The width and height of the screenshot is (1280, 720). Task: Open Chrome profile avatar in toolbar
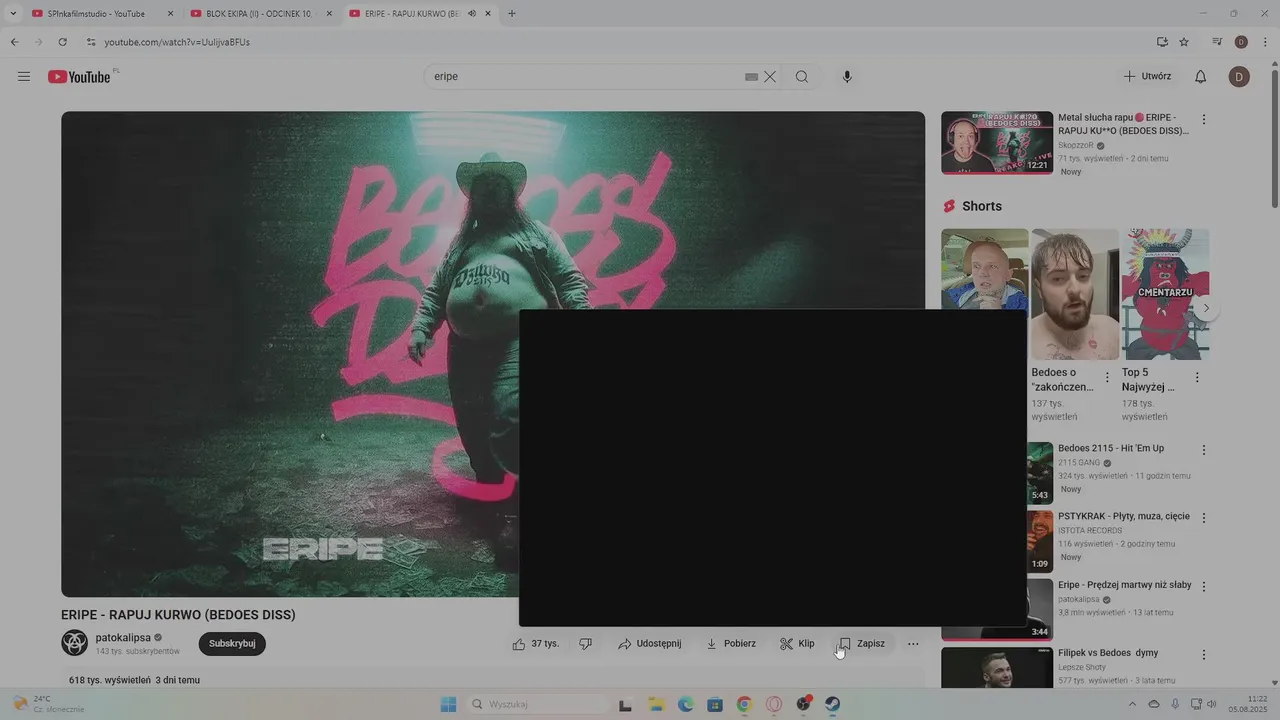click(1241, 42)
